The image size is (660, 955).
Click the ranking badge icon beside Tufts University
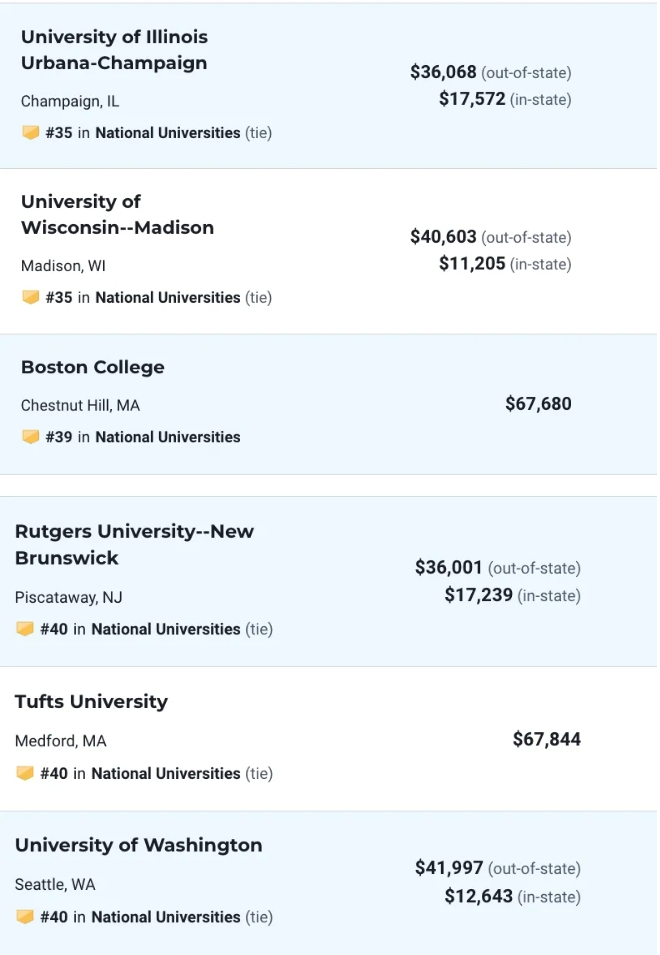[x=24, y=773]
